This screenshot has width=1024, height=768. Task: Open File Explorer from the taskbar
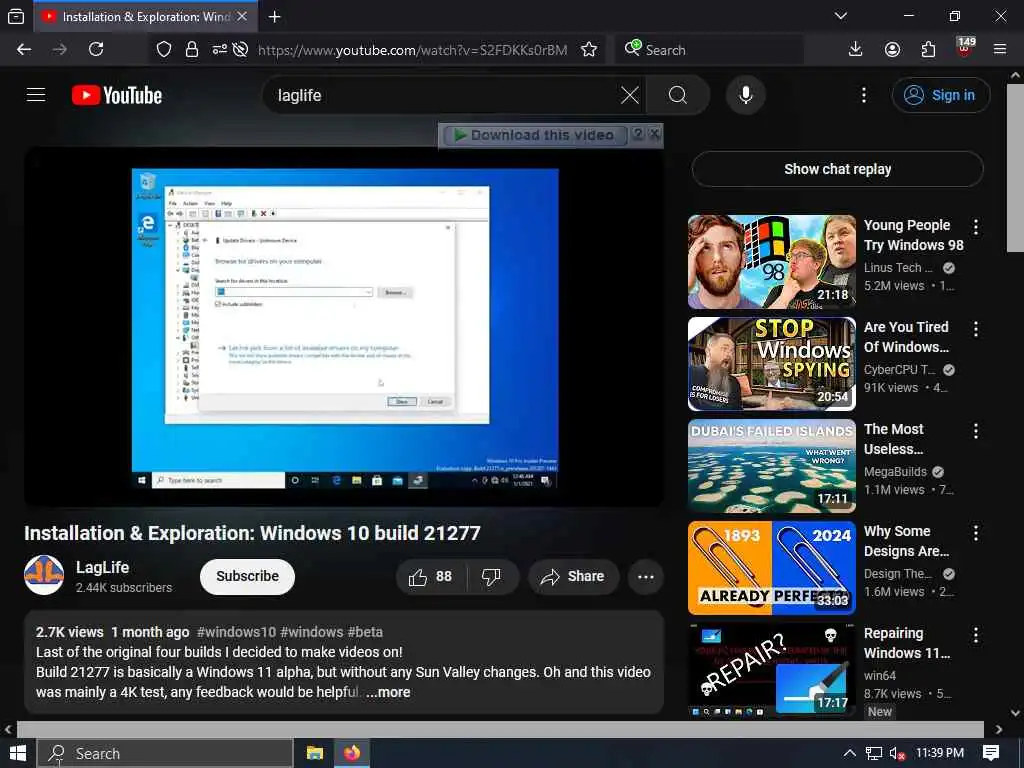(315, 753)
